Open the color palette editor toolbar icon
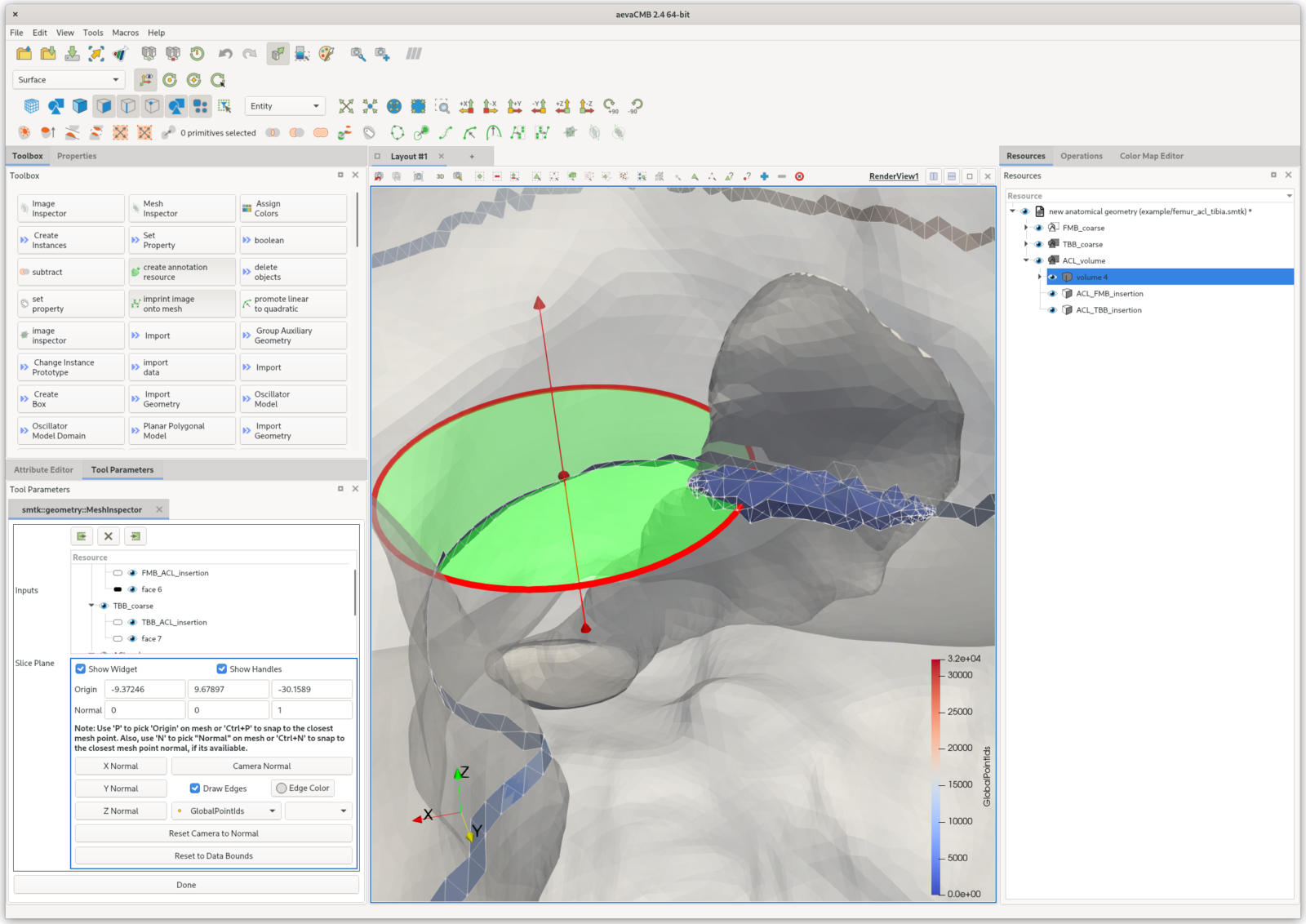The image size is (1306, 924). (x=326, y=53)
